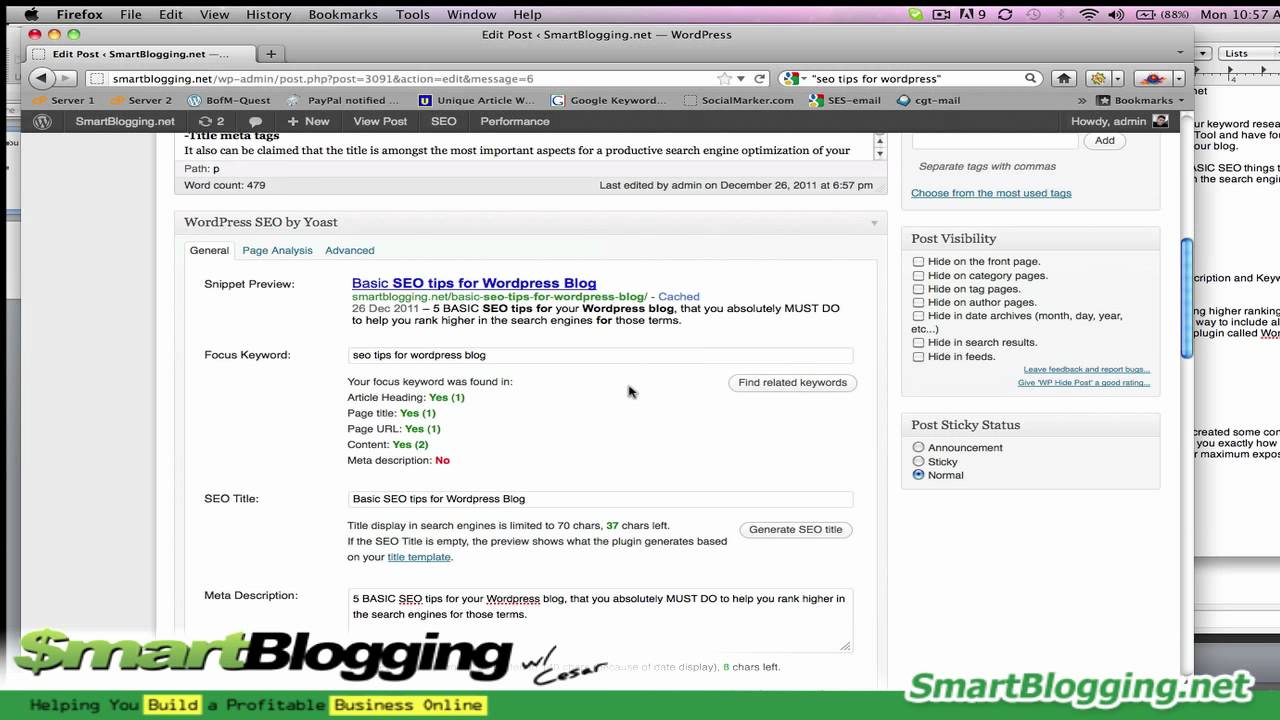1280x720 pixels.
Task: Bookmark page using the star icon
Action: (724, 78)
